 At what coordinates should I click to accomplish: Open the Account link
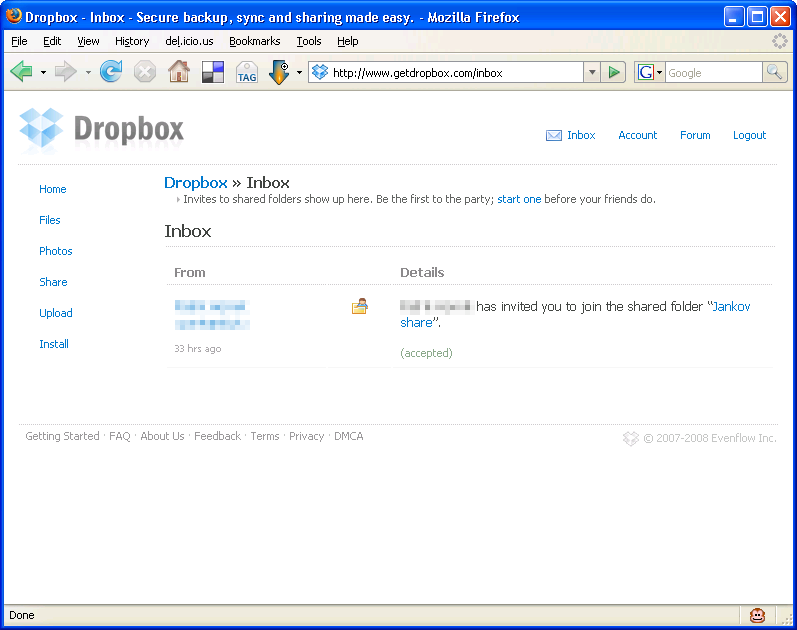tap(637, 135)
